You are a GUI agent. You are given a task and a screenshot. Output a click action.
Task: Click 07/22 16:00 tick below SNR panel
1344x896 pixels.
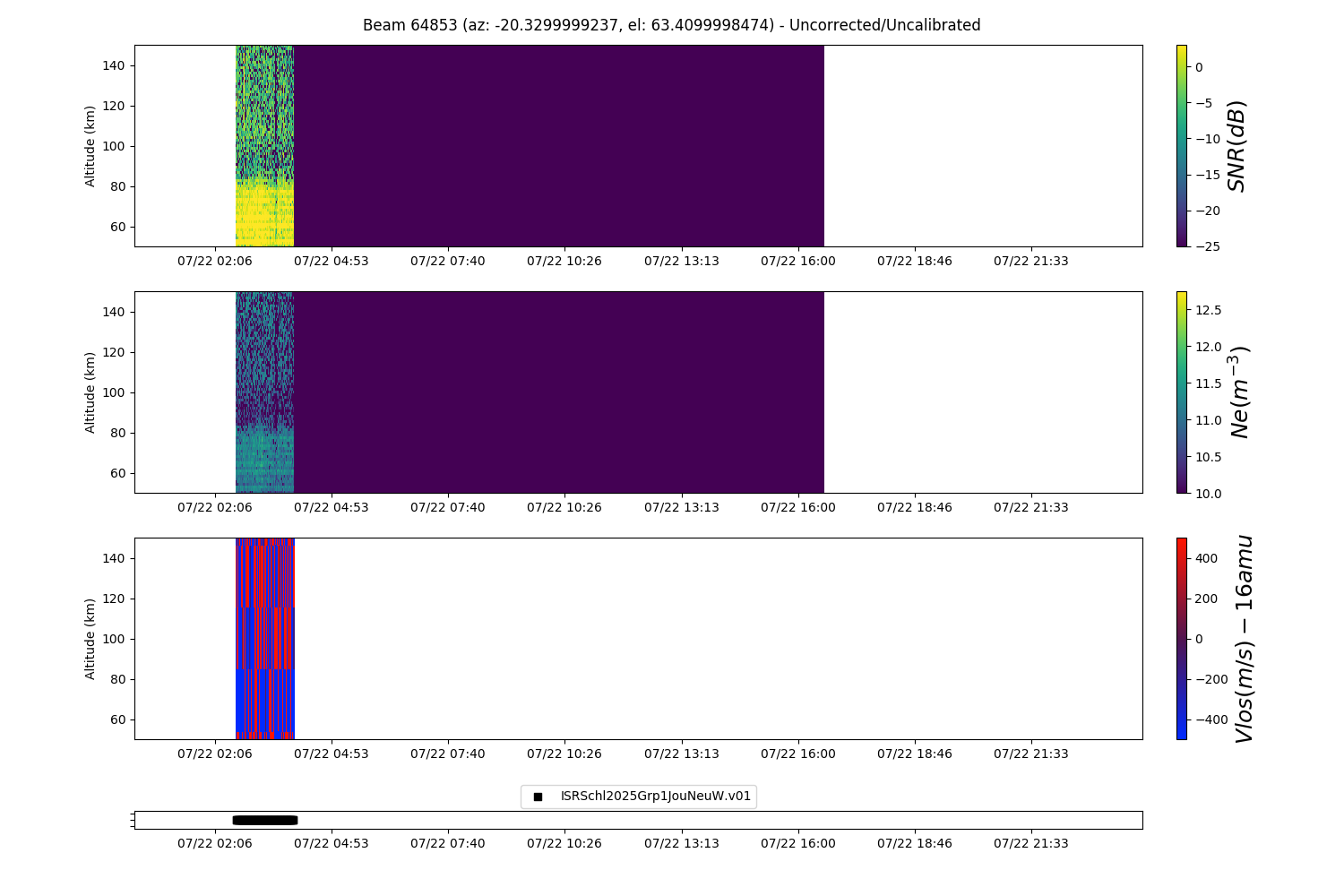797,261
